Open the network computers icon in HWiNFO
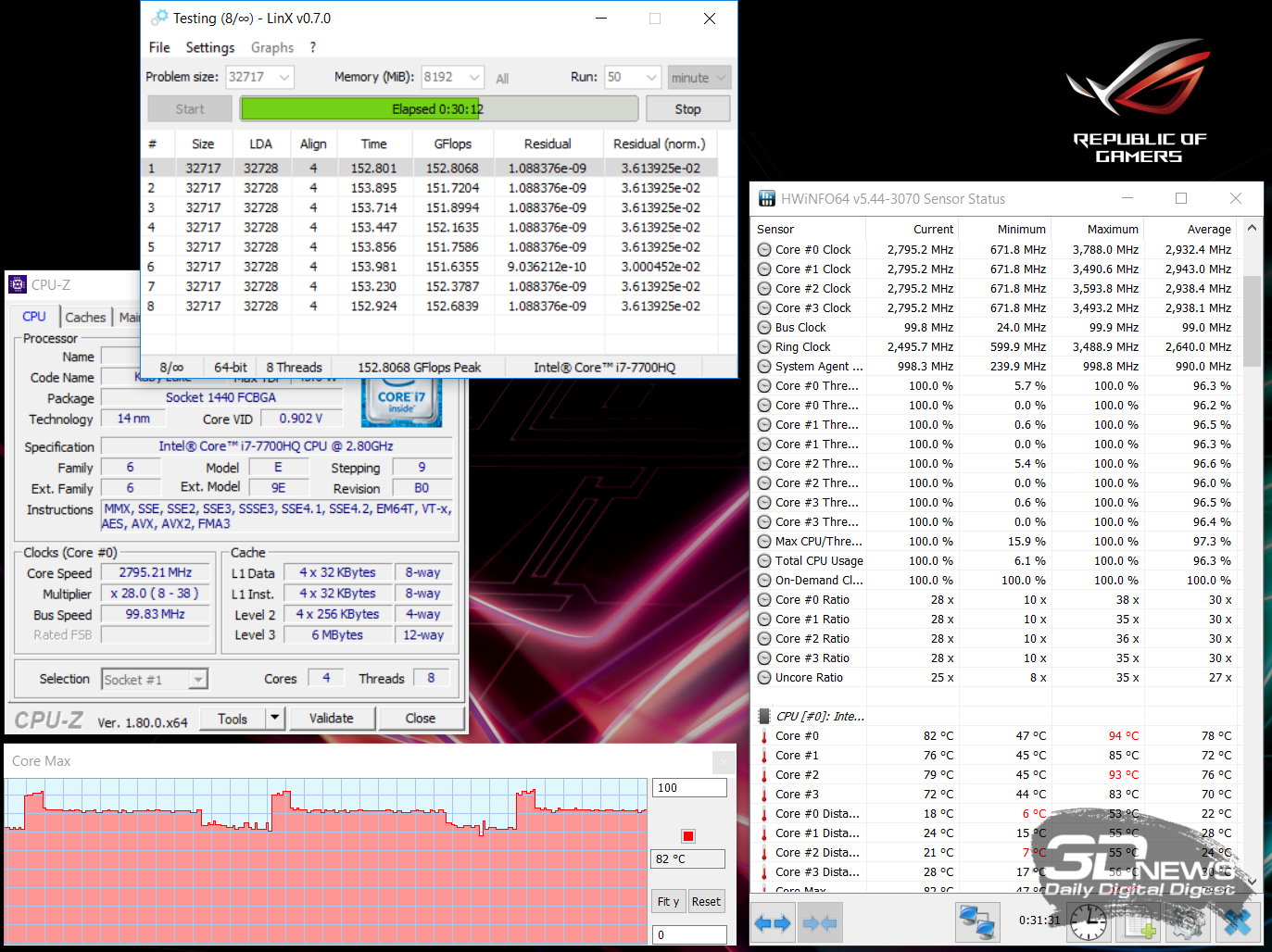Viewport: 1272px width, 952px height. [977, 922]
